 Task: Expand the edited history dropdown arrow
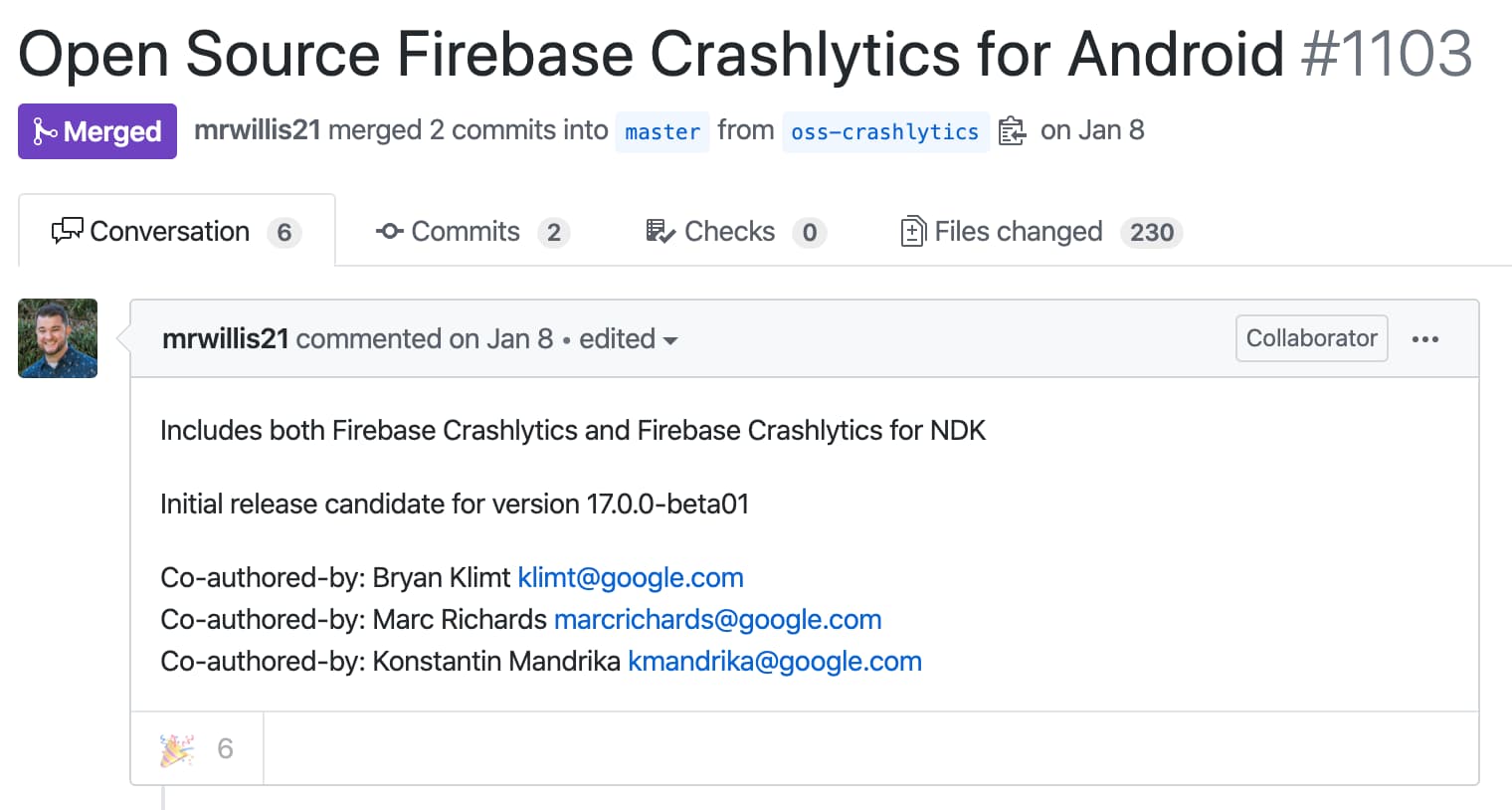tap(670, 340)
